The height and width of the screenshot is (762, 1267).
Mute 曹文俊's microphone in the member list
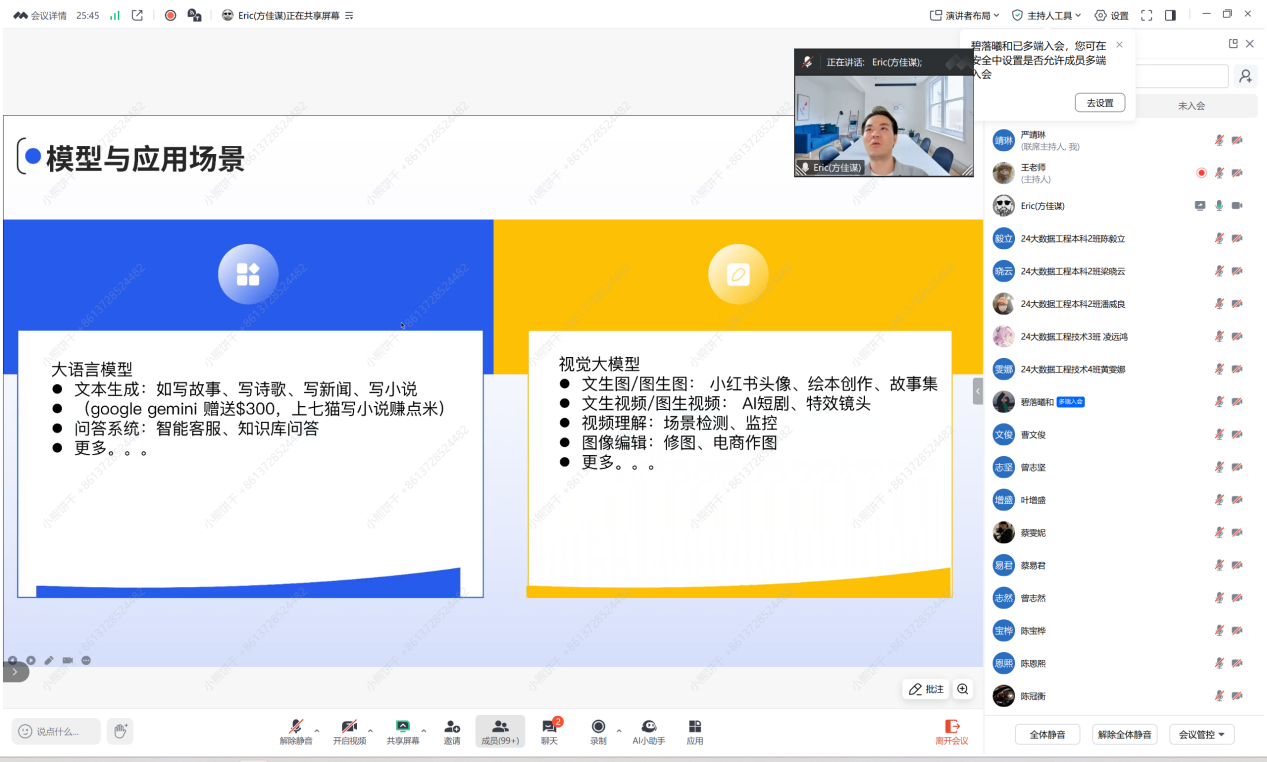click(1218, 434)
